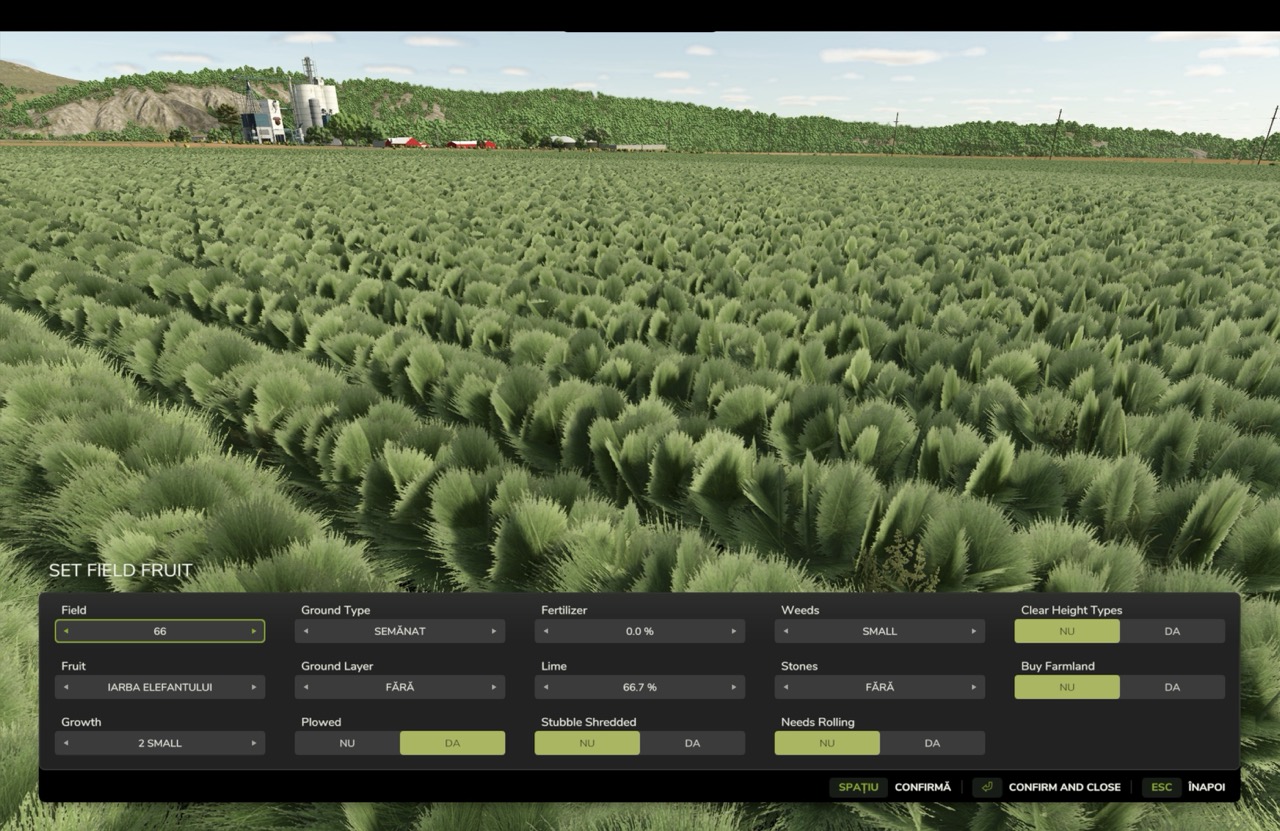
Task: Click the left arrow of Field selector
Action: click(x=66, y=631)
